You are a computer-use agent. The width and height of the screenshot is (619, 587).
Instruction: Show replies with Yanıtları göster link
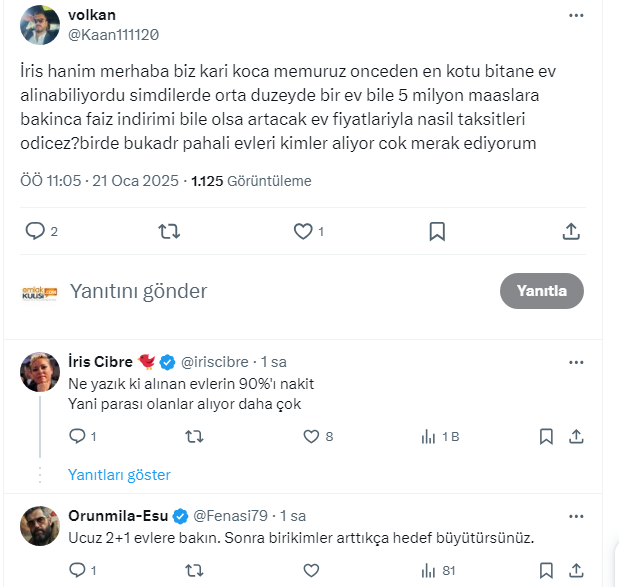coord(119,475)
